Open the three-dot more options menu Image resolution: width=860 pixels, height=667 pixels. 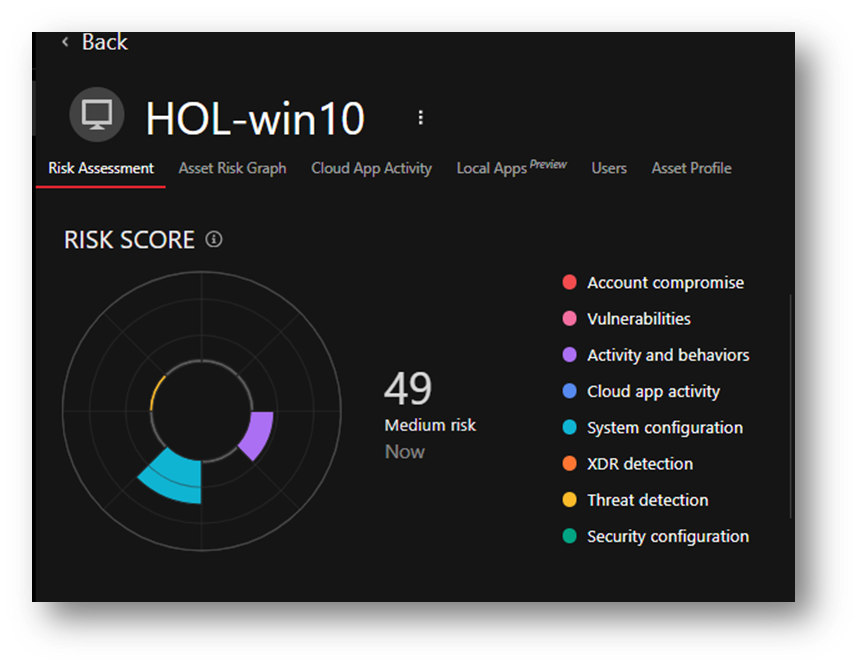[x=420, y=118]
